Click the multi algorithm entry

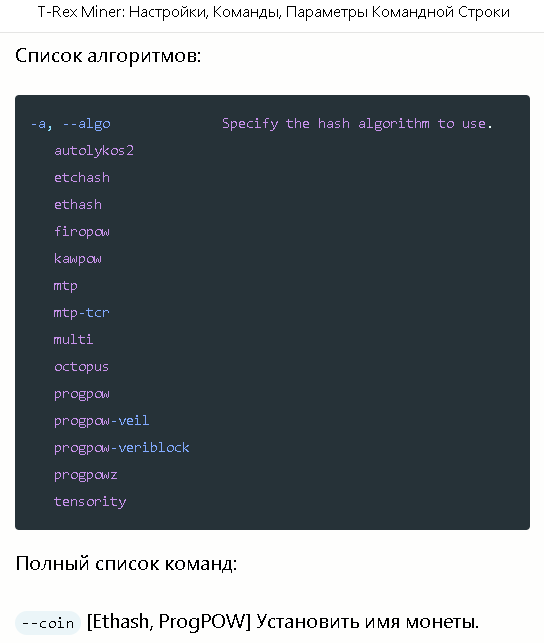73,340
